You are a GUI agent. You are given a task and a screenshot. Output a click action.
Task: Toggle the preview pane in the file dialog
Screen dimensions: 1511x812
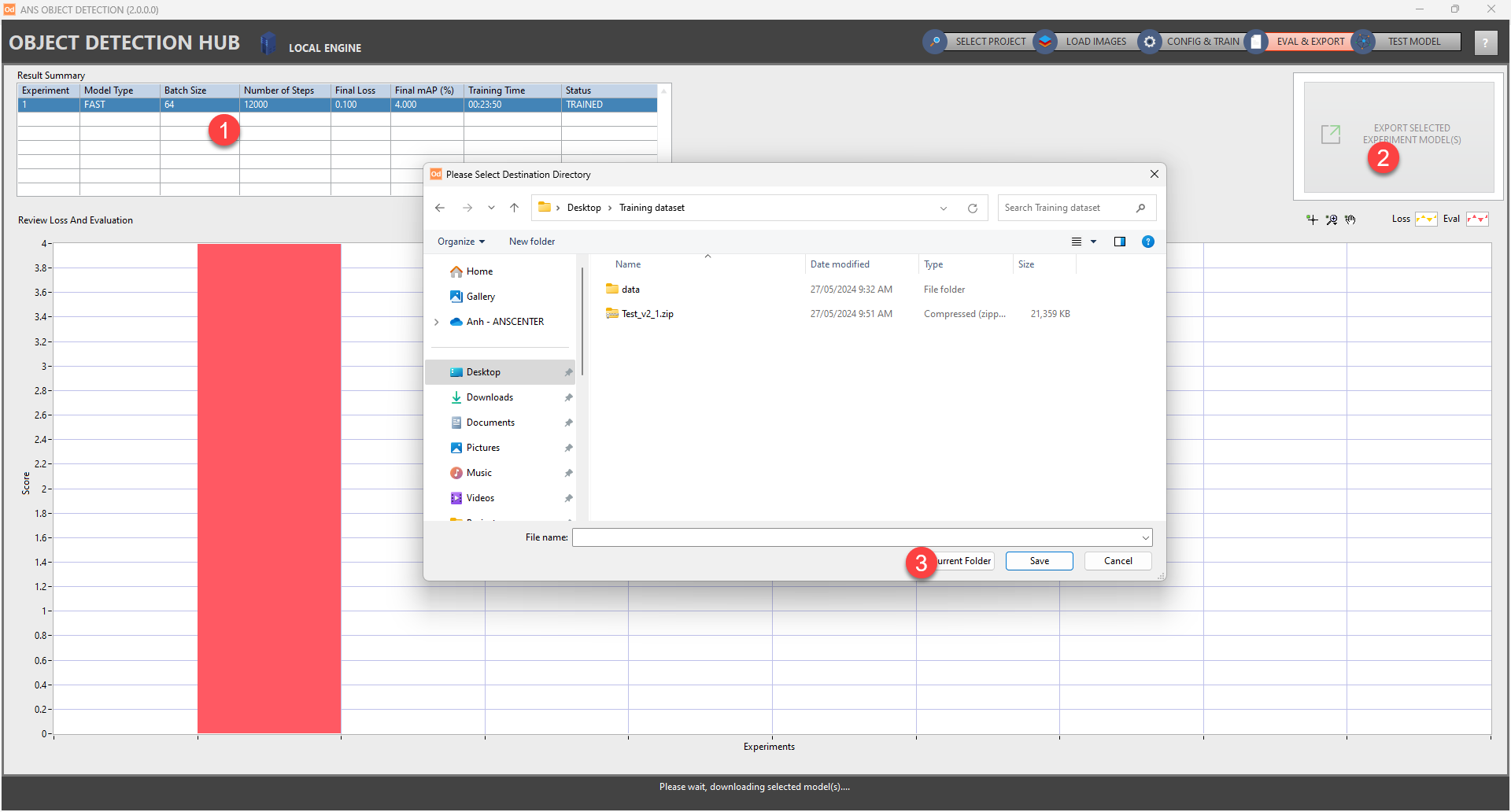tap(1120, 242)
